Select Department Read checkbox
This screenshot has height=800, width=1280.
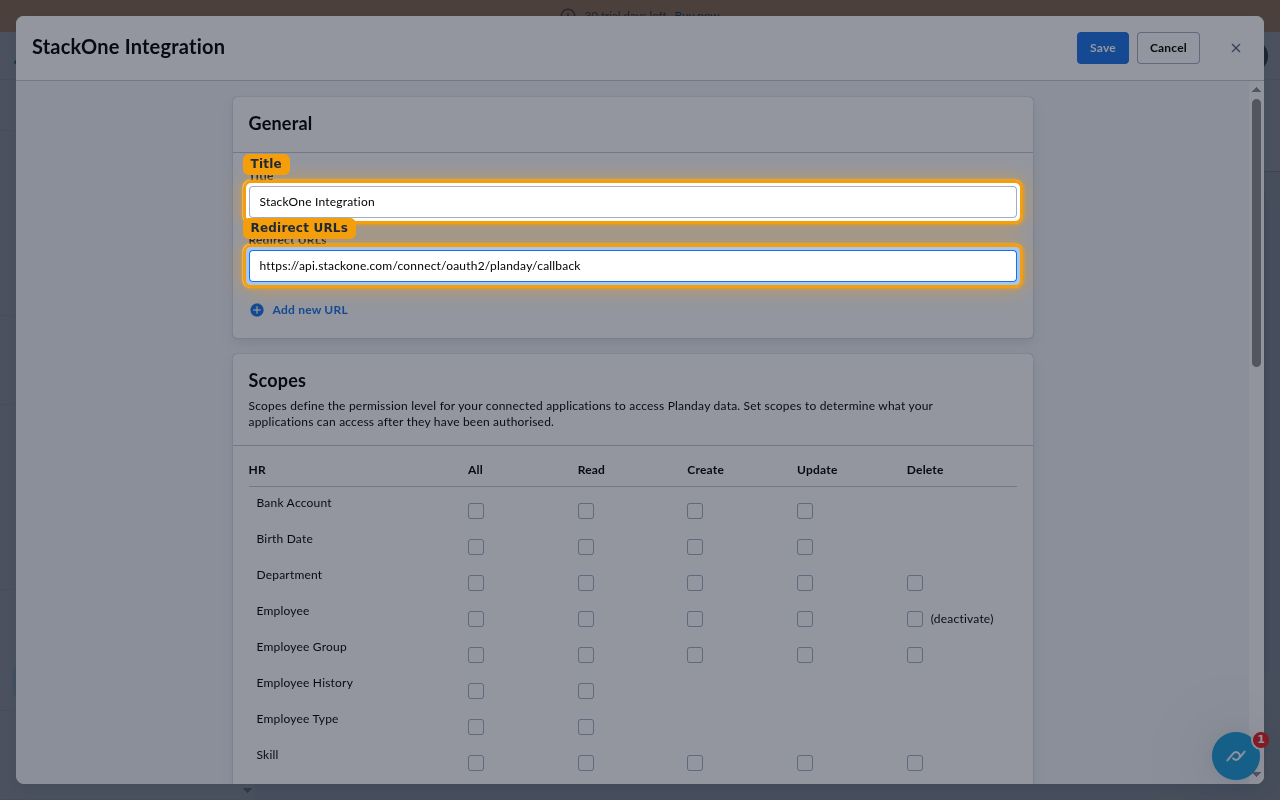586,583
